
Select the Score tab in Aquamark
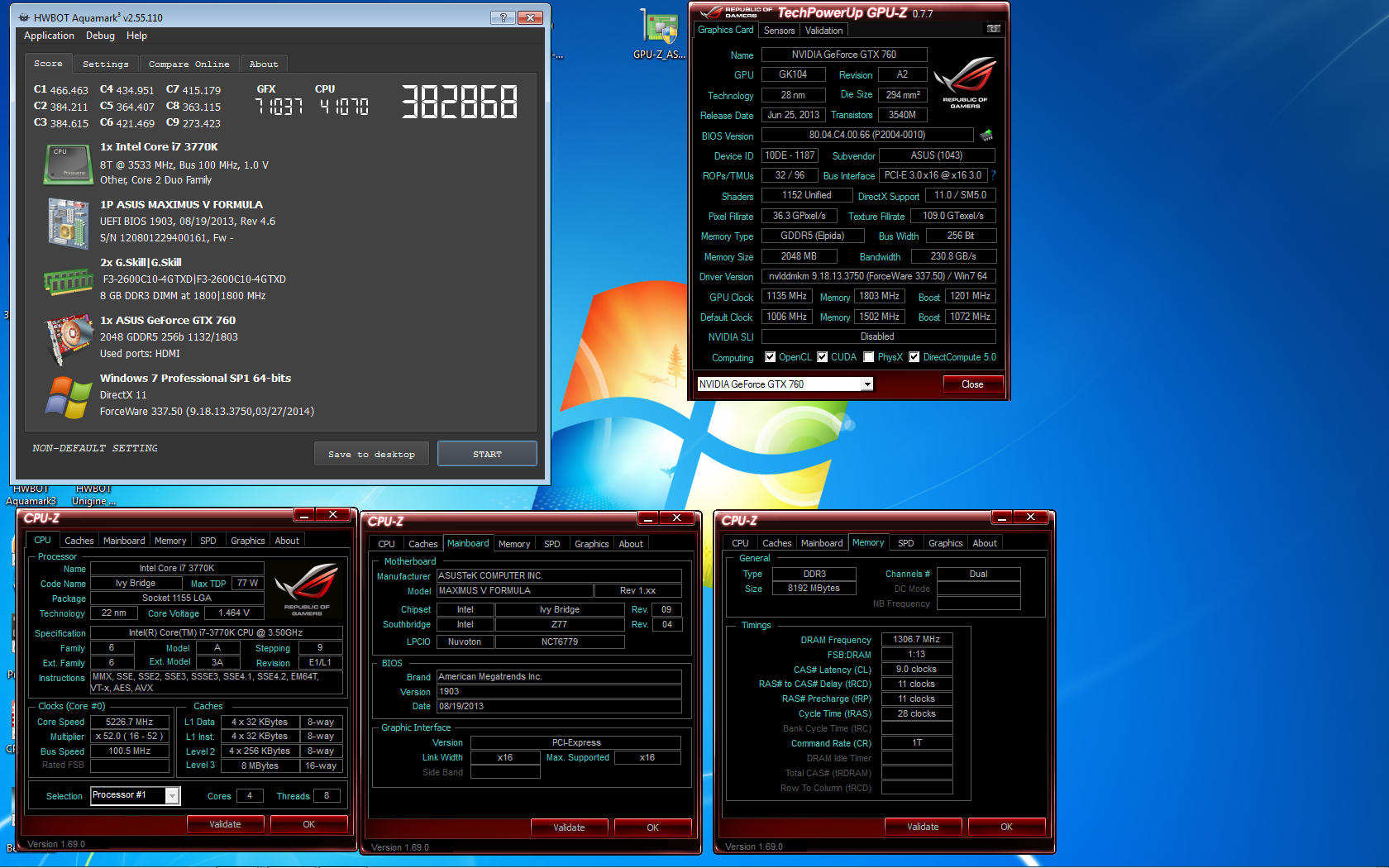click(48, 63)
